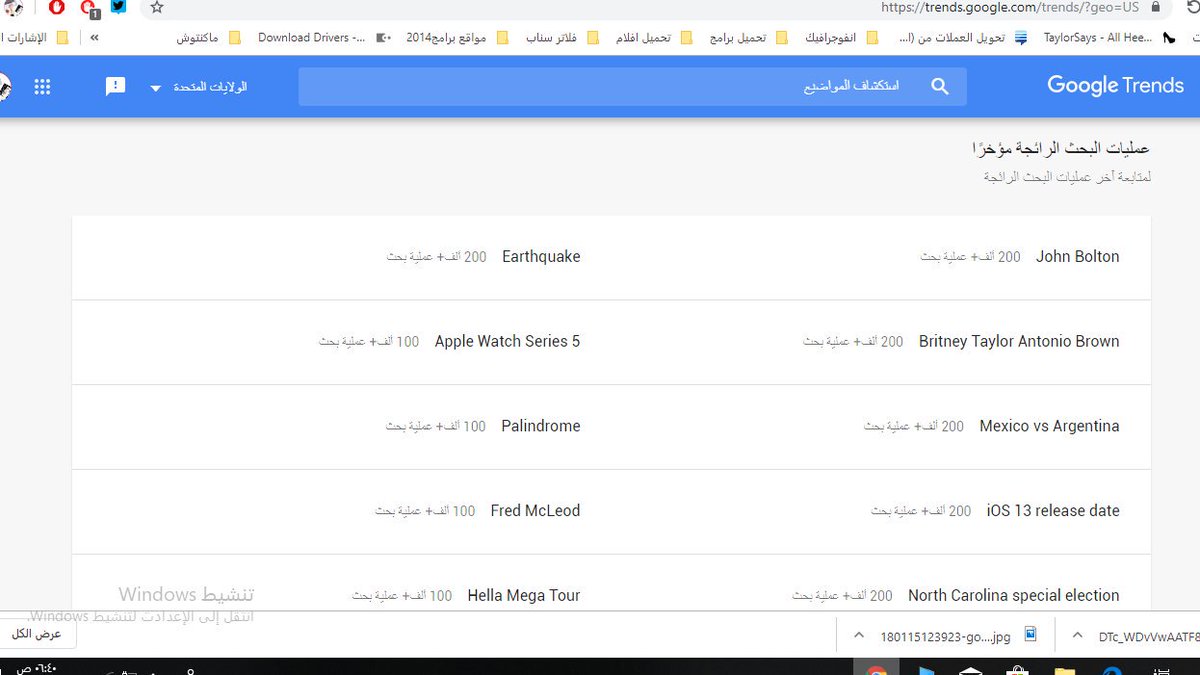Click the 180115123923-go....jpg download item

[x=945, y=636]
